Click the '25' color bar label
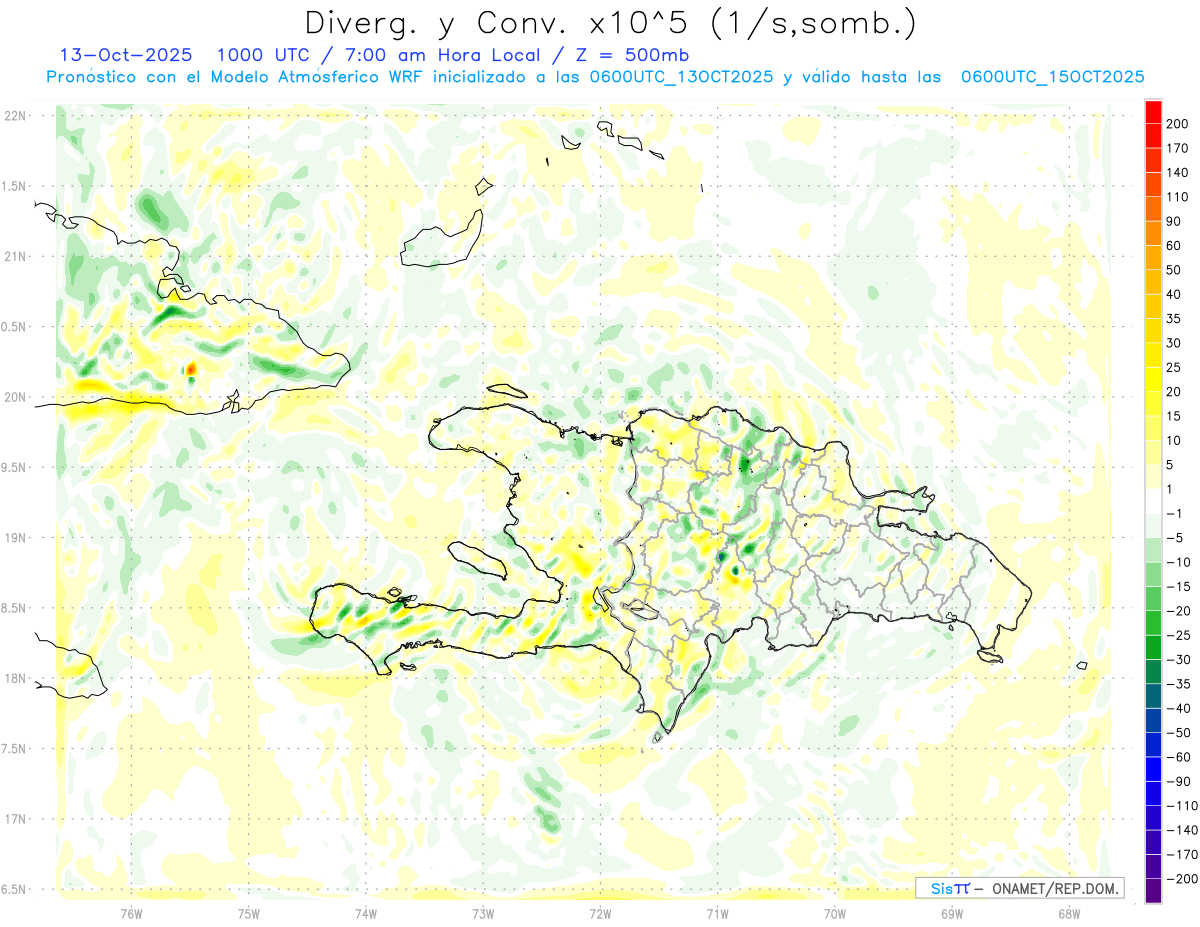Viewport: 1200px width, 927px height. (1175, 367)
